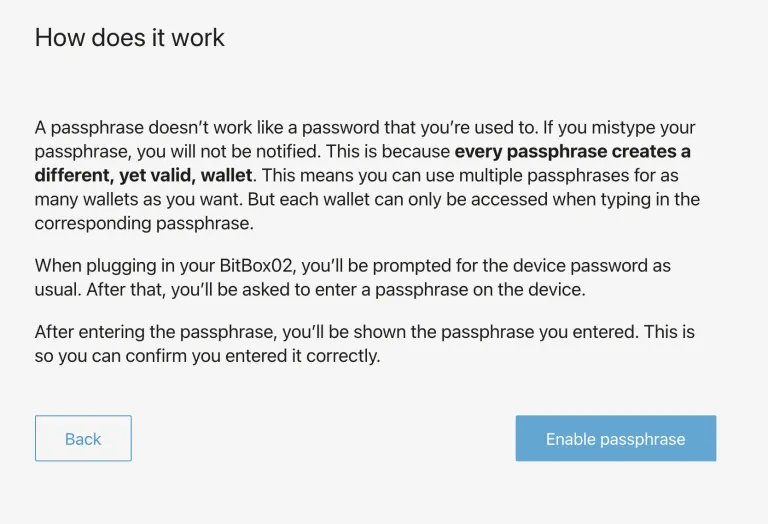Click the Back button
Viewport: 768px width, 524px height.
83,439
